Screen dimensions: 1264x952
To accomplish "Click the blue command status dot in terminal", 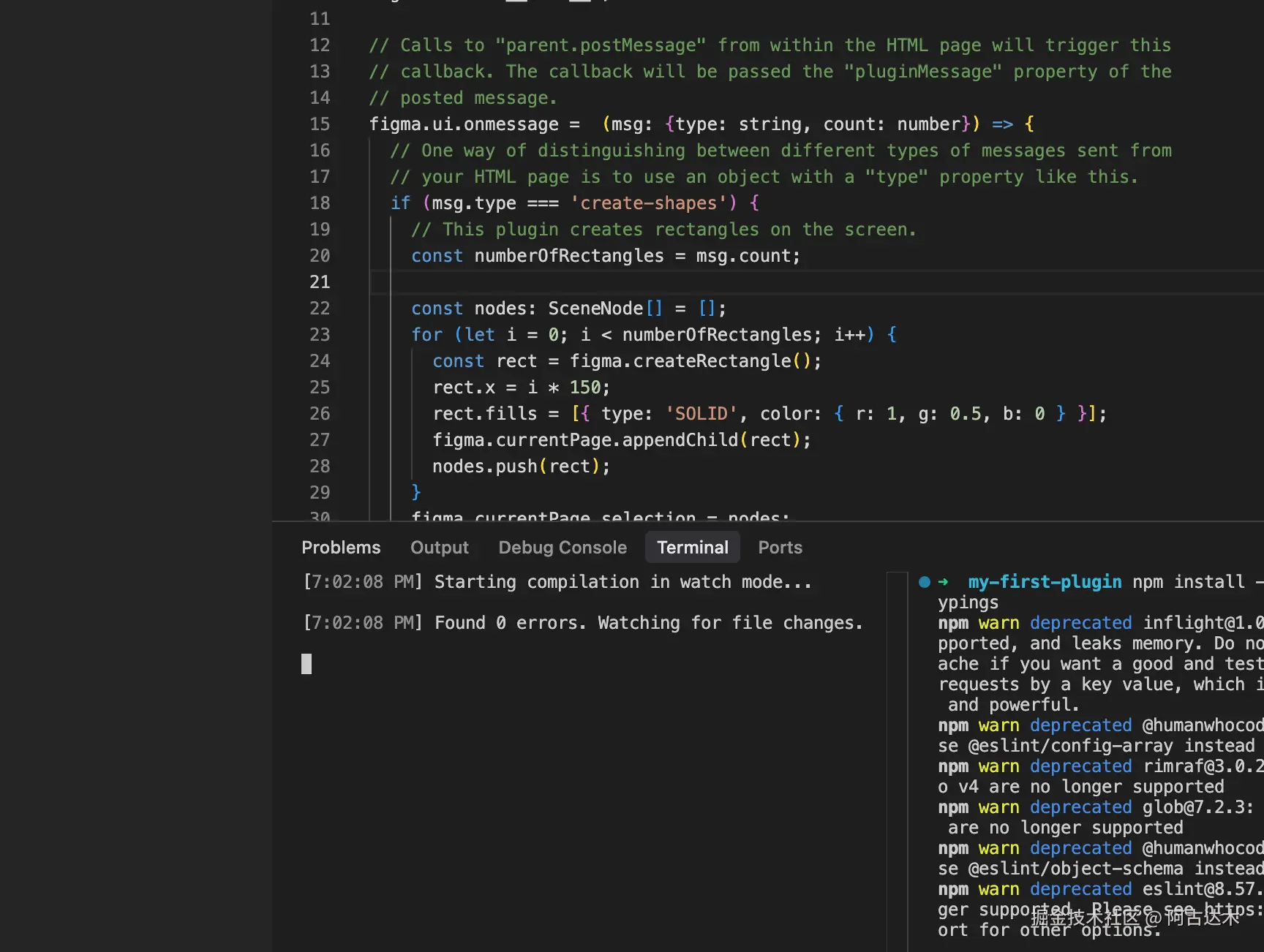I will coord(925,582).
